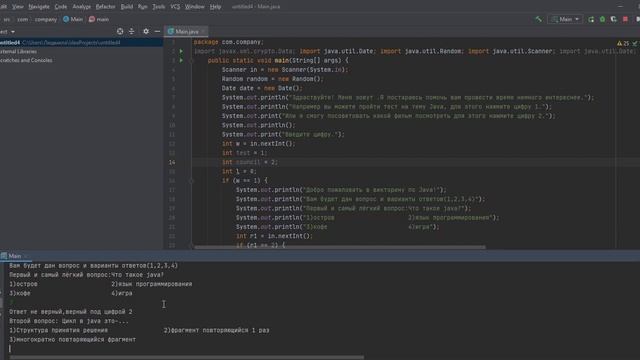Open Project panel settings gear
This screenshot has height=360, width=640.
pyautogui.click(x=146, y=31)
